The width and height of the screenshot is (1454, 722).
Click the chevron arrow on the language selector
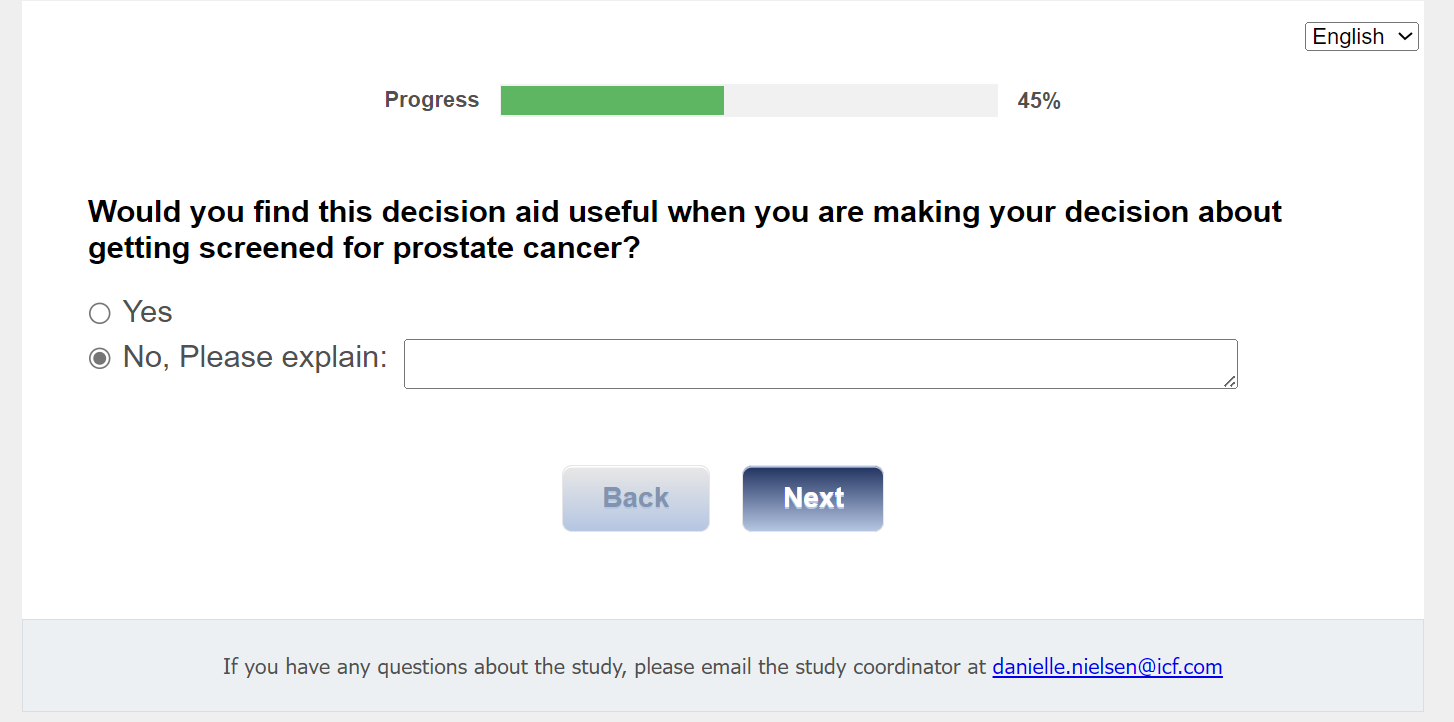tap(1405, 37)
